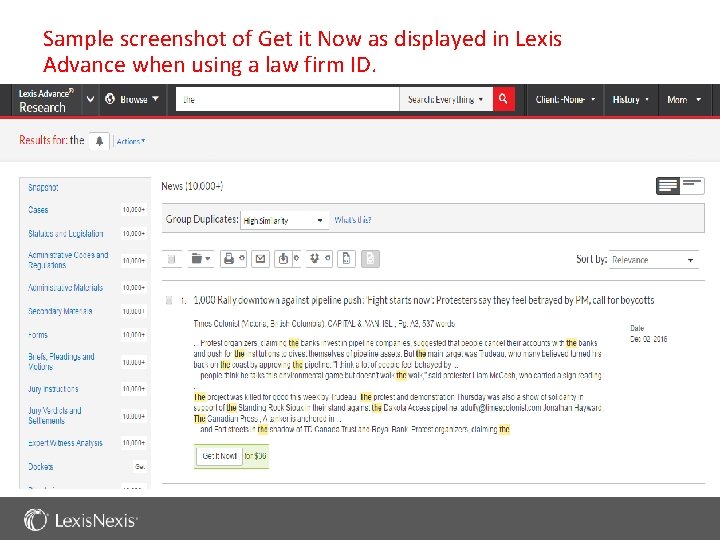Click the Lexis Advance Research logo
The image size is (720, 540).
pos(45,100)
